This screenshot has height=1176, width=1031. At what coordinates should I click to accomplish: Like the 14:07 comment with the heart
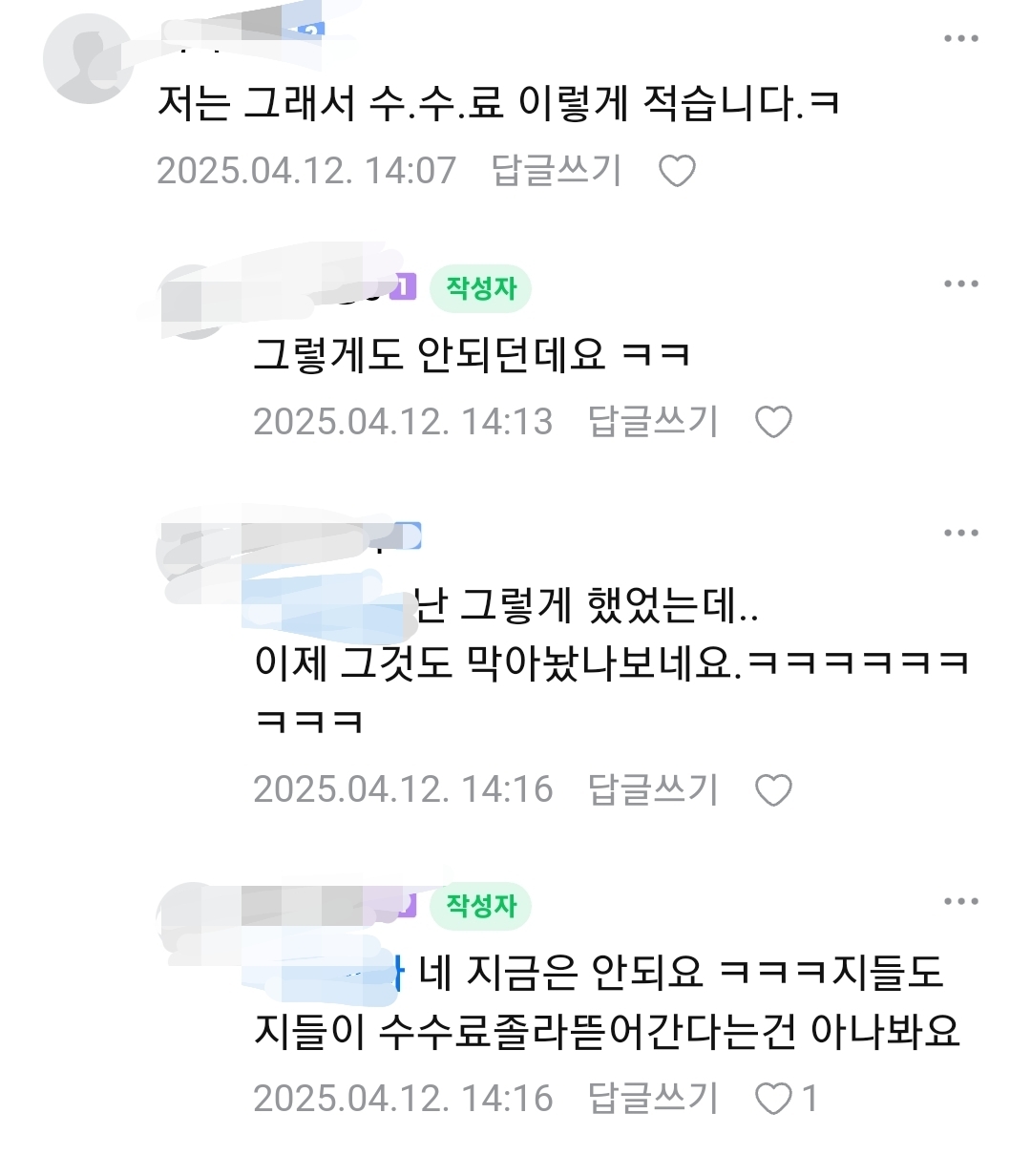pyautogui.click(x=677, y=171)
